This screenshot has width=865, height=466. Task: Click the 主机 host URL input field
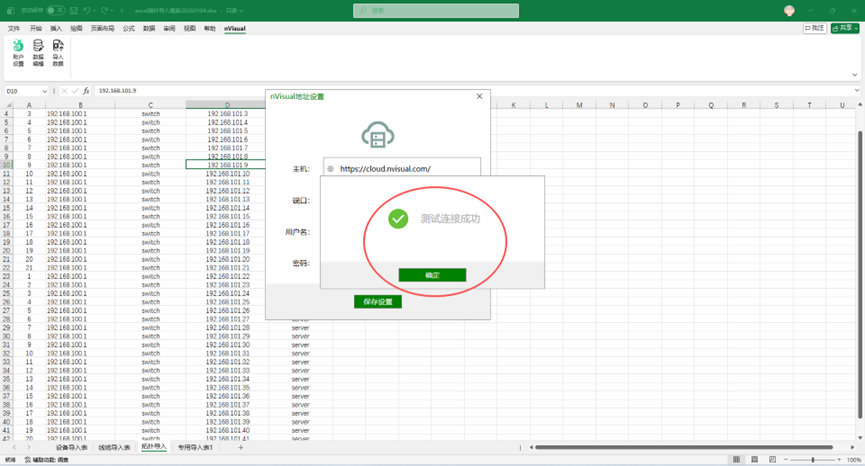point(402,169)
